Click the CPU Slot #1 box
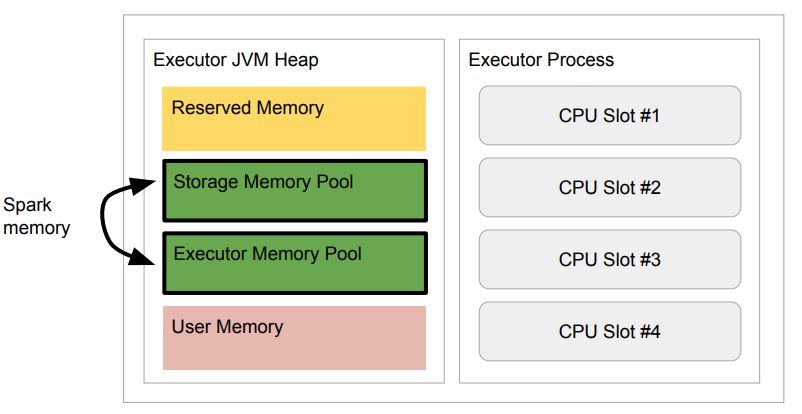 click(609, 115)
